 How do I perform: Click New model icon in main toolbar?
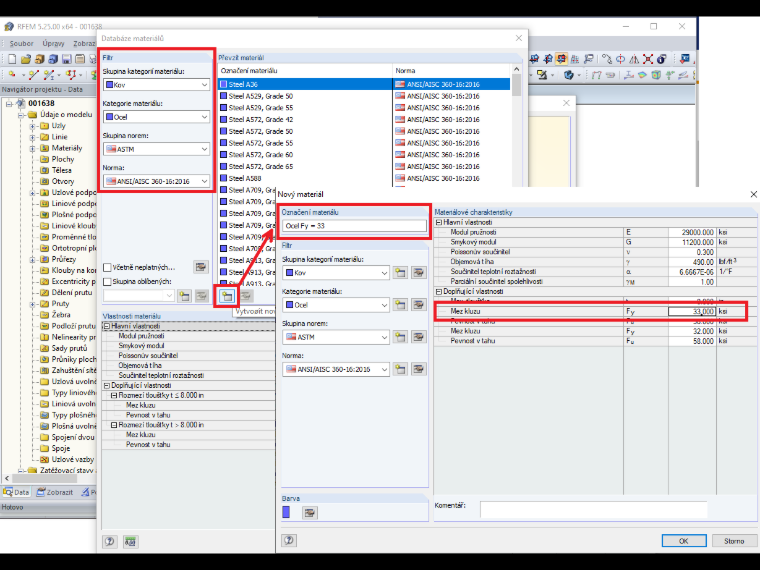click(x=12, y=59)
